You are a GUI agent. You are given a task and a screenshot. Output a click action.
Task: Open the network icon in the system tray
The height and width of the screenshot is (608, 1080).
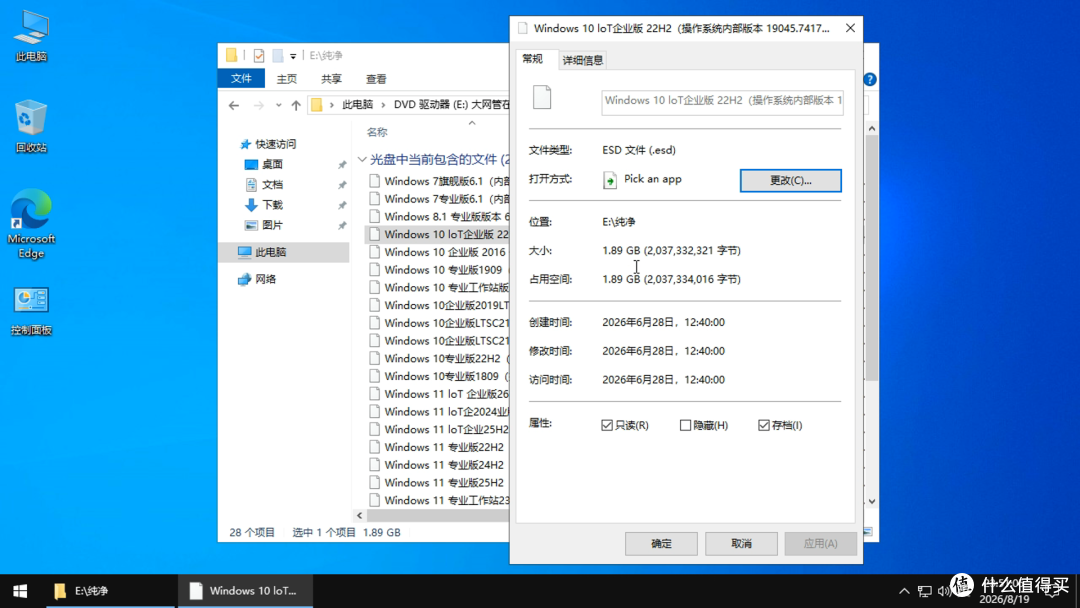(x=924, y=591)
